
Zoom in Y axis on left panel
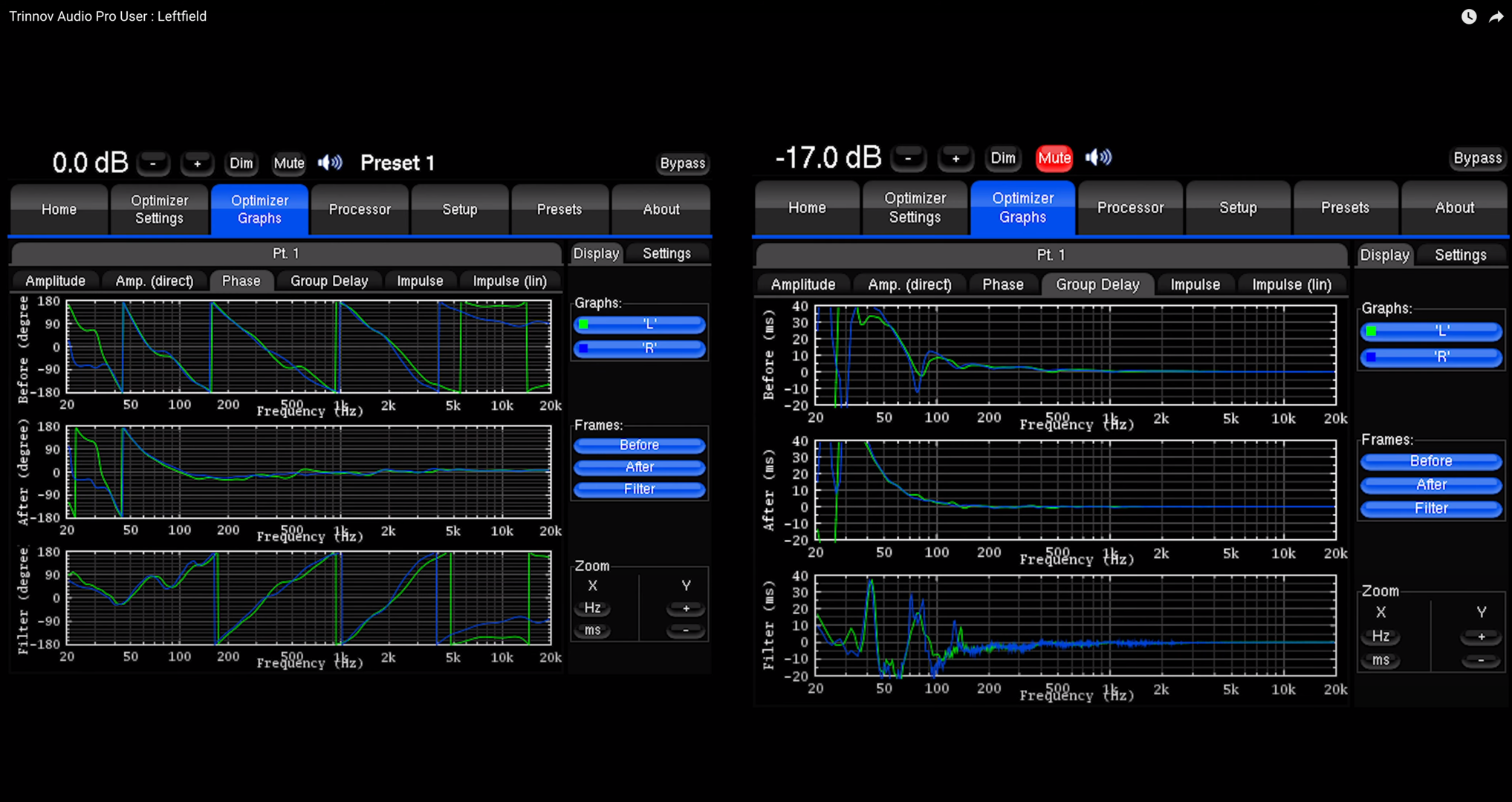coord(685,608)
